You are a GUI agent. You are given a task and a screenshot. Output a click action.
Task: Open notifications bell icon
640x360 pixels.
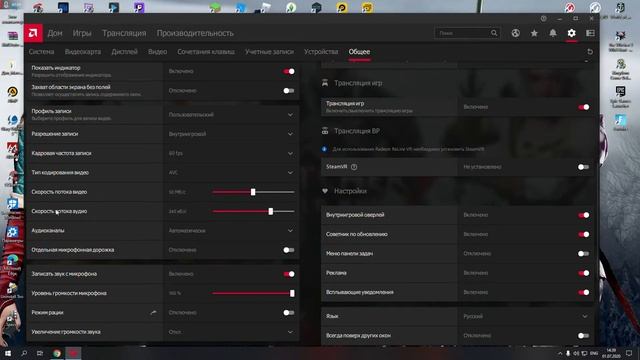tap(553, 33)
